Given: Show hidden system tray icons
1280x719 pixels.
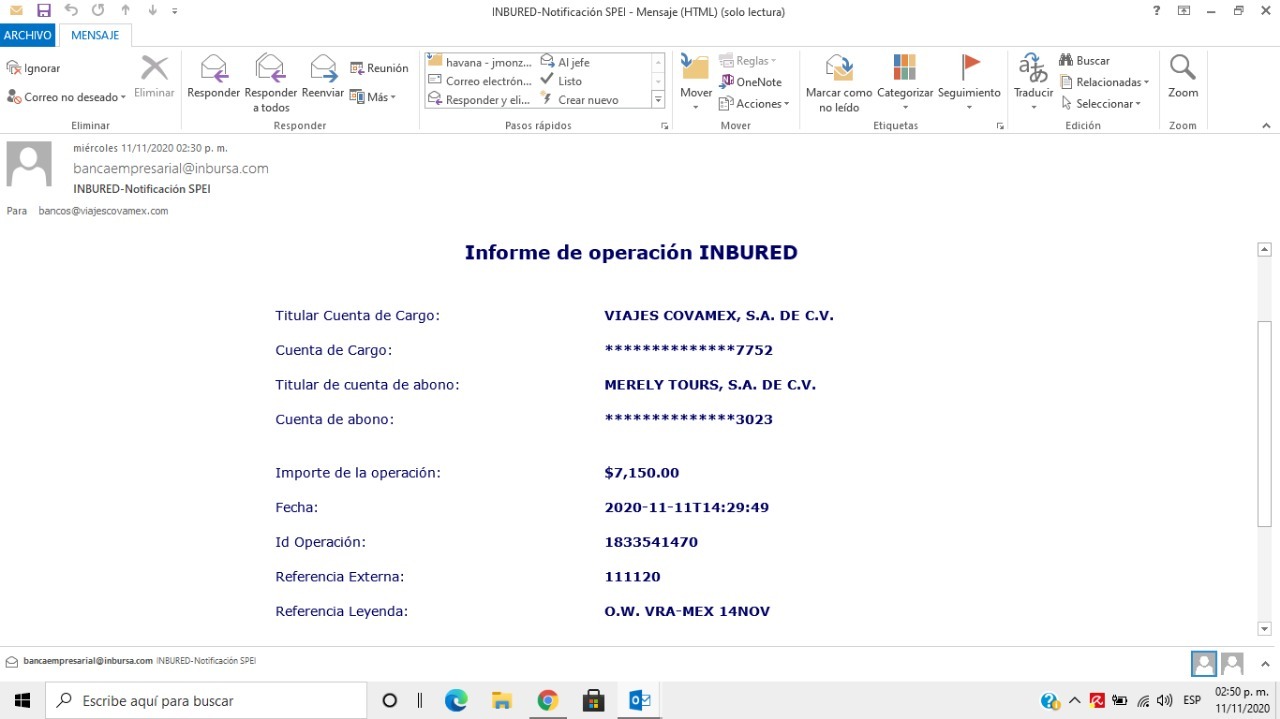Looking at the screenshot, I should [x=1075, y=701].
